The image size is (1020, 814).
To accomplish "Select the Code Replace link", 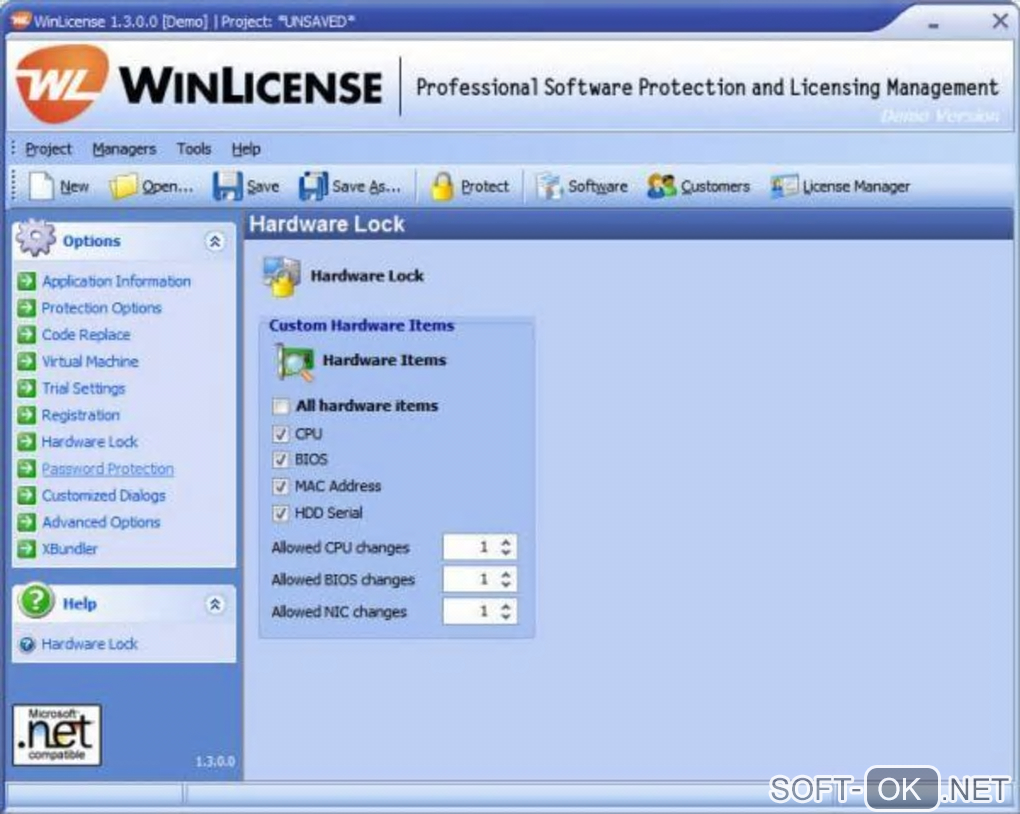I will click(86, 334).
